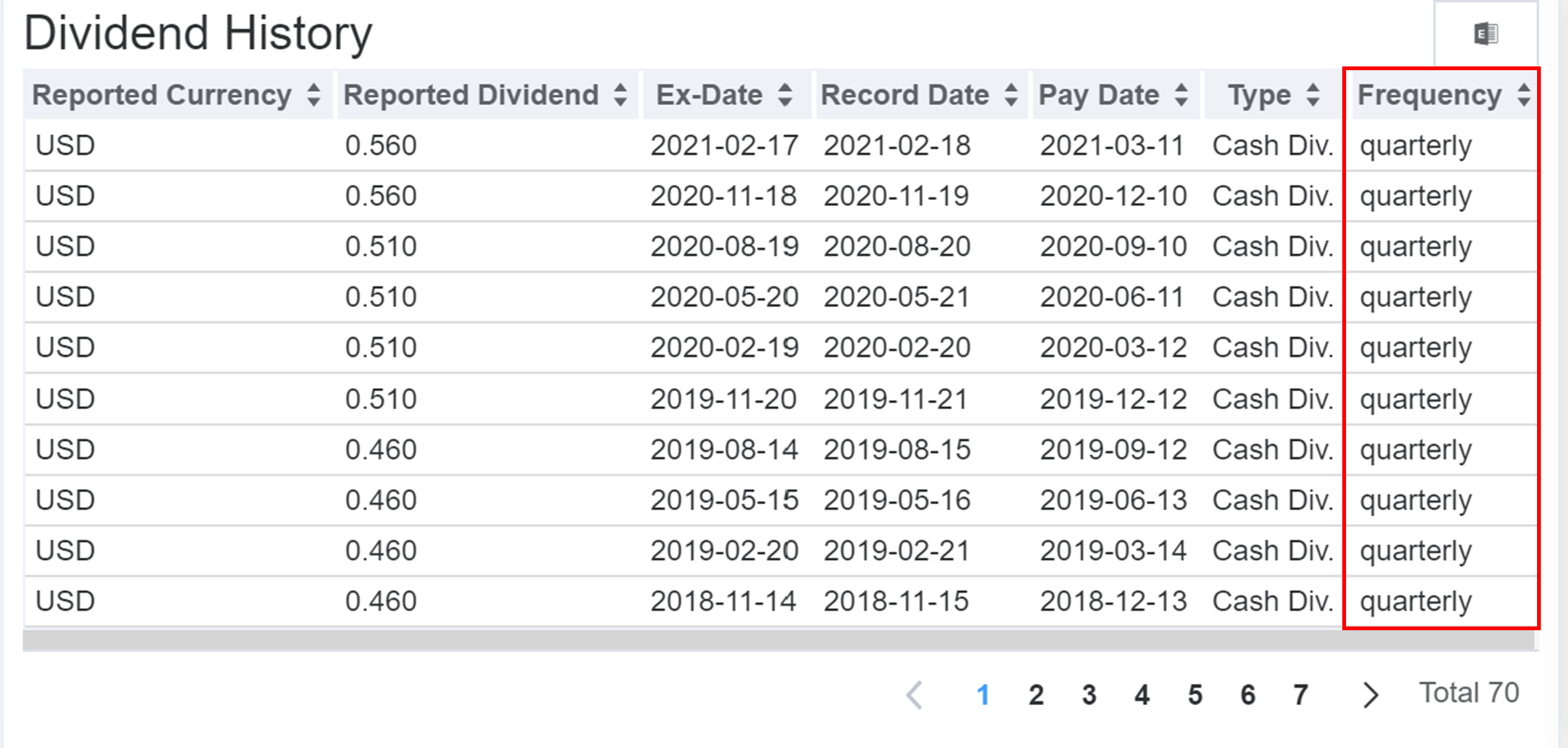Image resolution: width=1568 pixels, height=748 pixels.
Task: Click the 2018-12-13 pay date cell
Action: (1113, 602)
